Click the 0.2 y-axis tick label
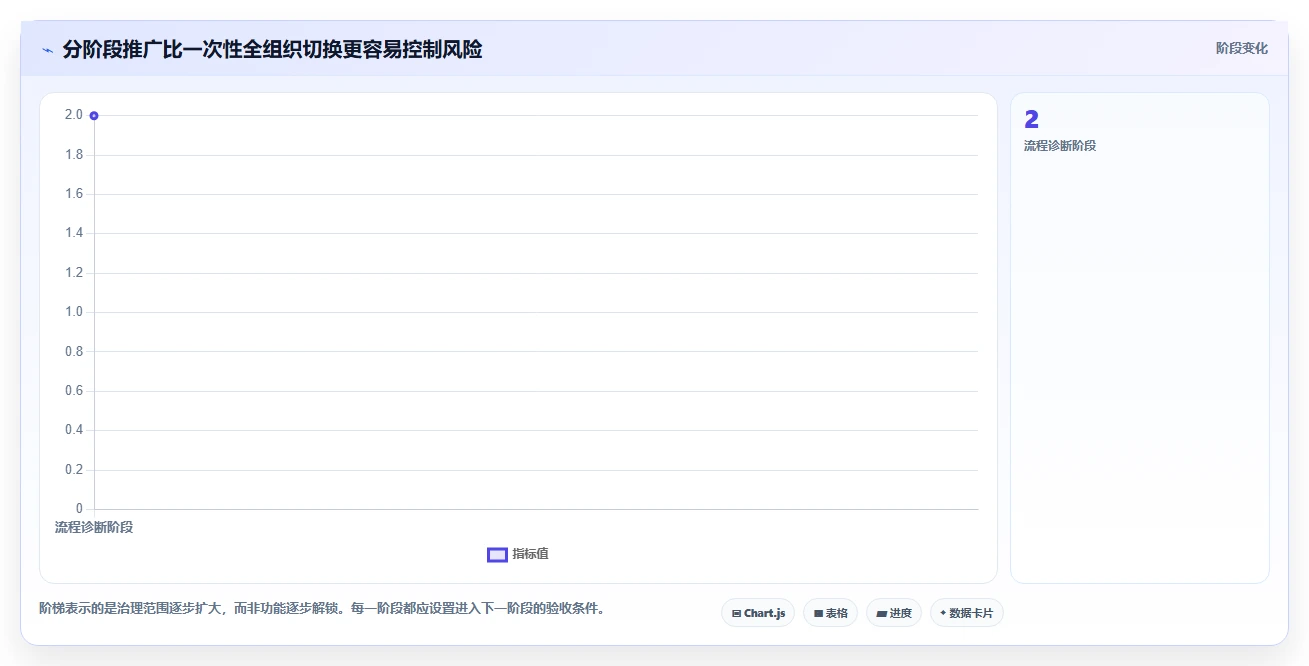Screen dimensions: 1309x666 [73, 470]
